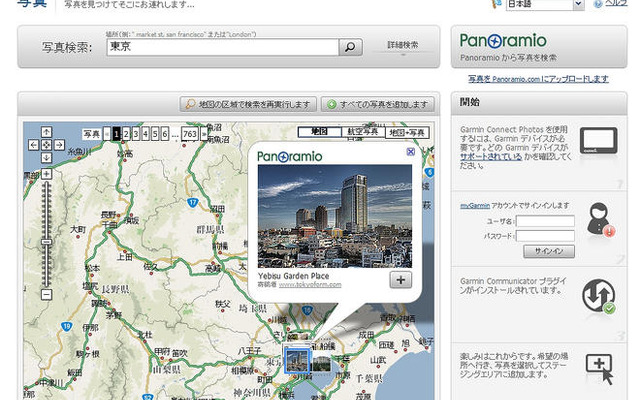Viewport: 640px width, 400px height.
Task: Pan the map down arrow
Action: (x=47, y=158)
